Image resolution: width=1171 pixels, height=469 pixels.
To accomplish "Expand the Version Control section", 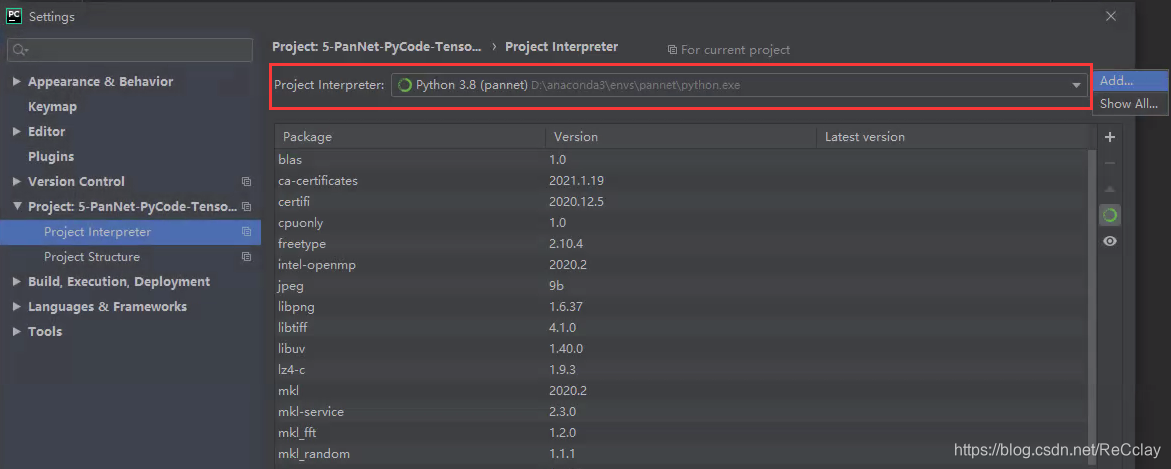I will [x=16, y=181].
